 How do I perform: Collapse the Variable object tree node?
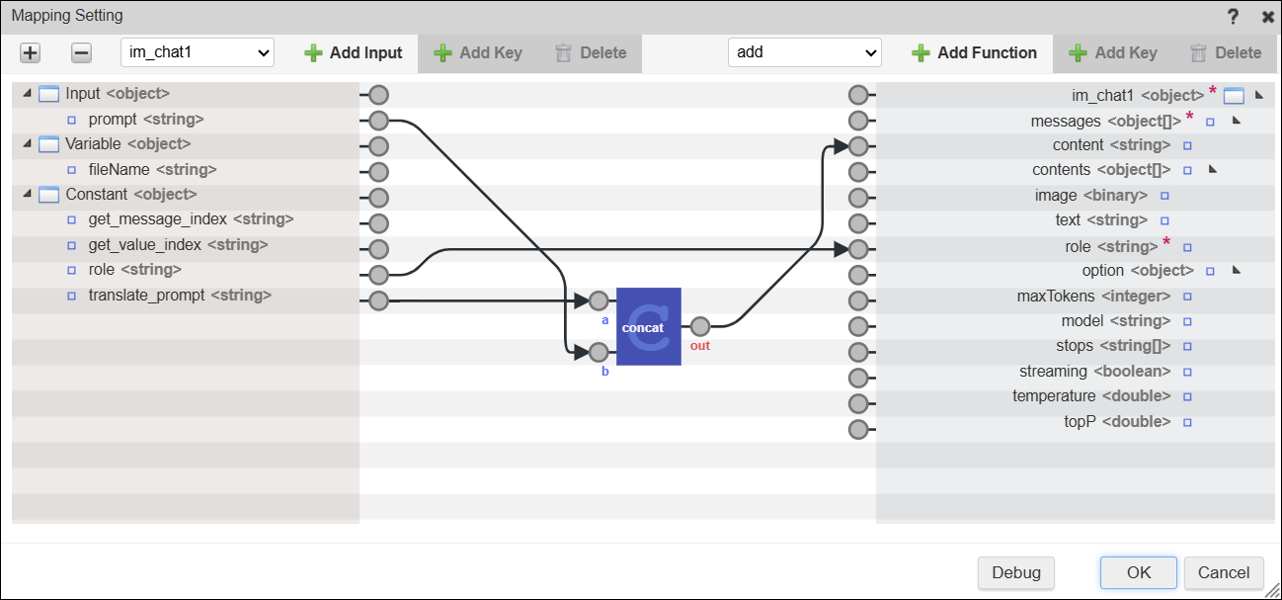click(27, 144)
